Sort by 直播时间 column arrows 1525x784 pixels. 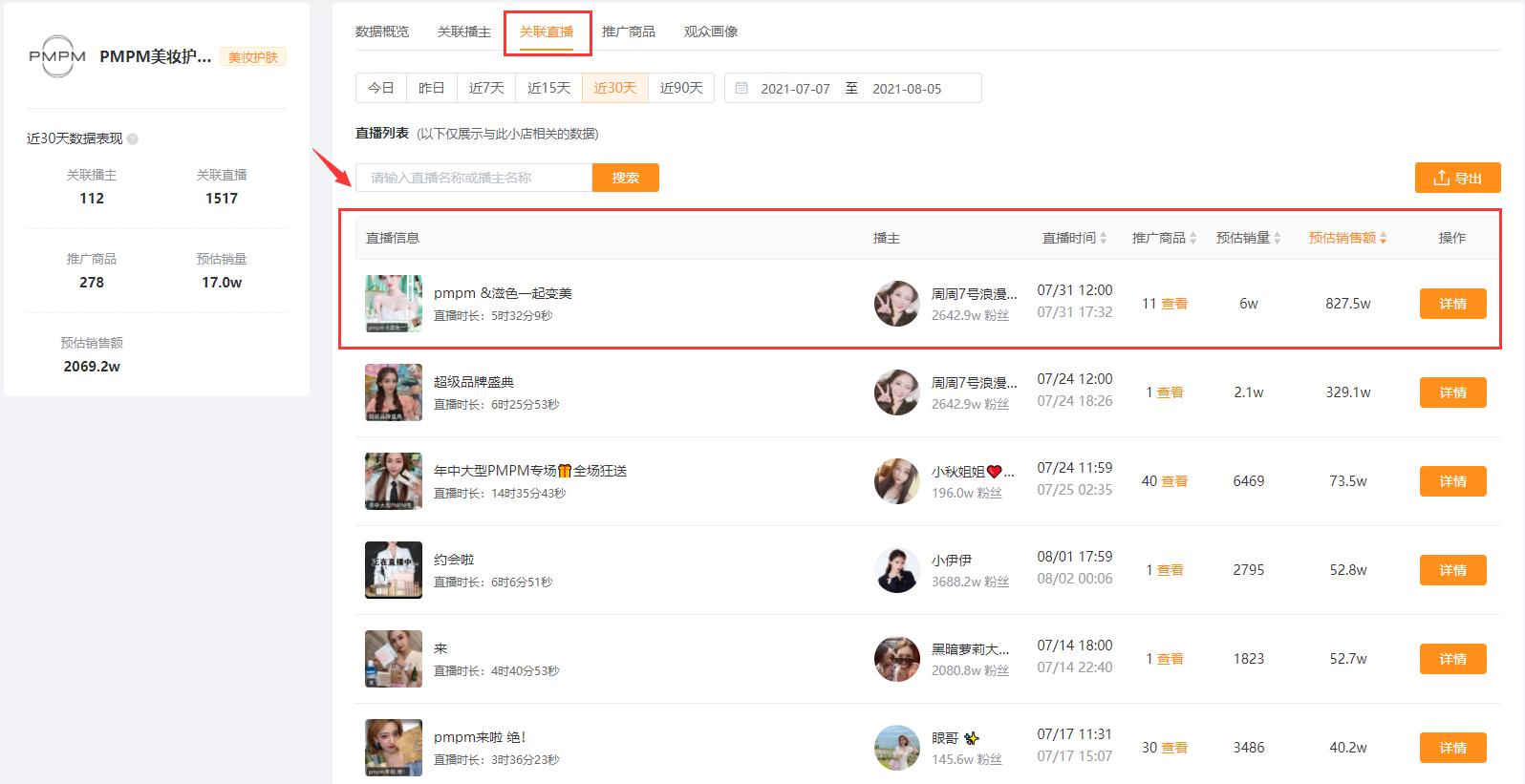click(1103, 238)
